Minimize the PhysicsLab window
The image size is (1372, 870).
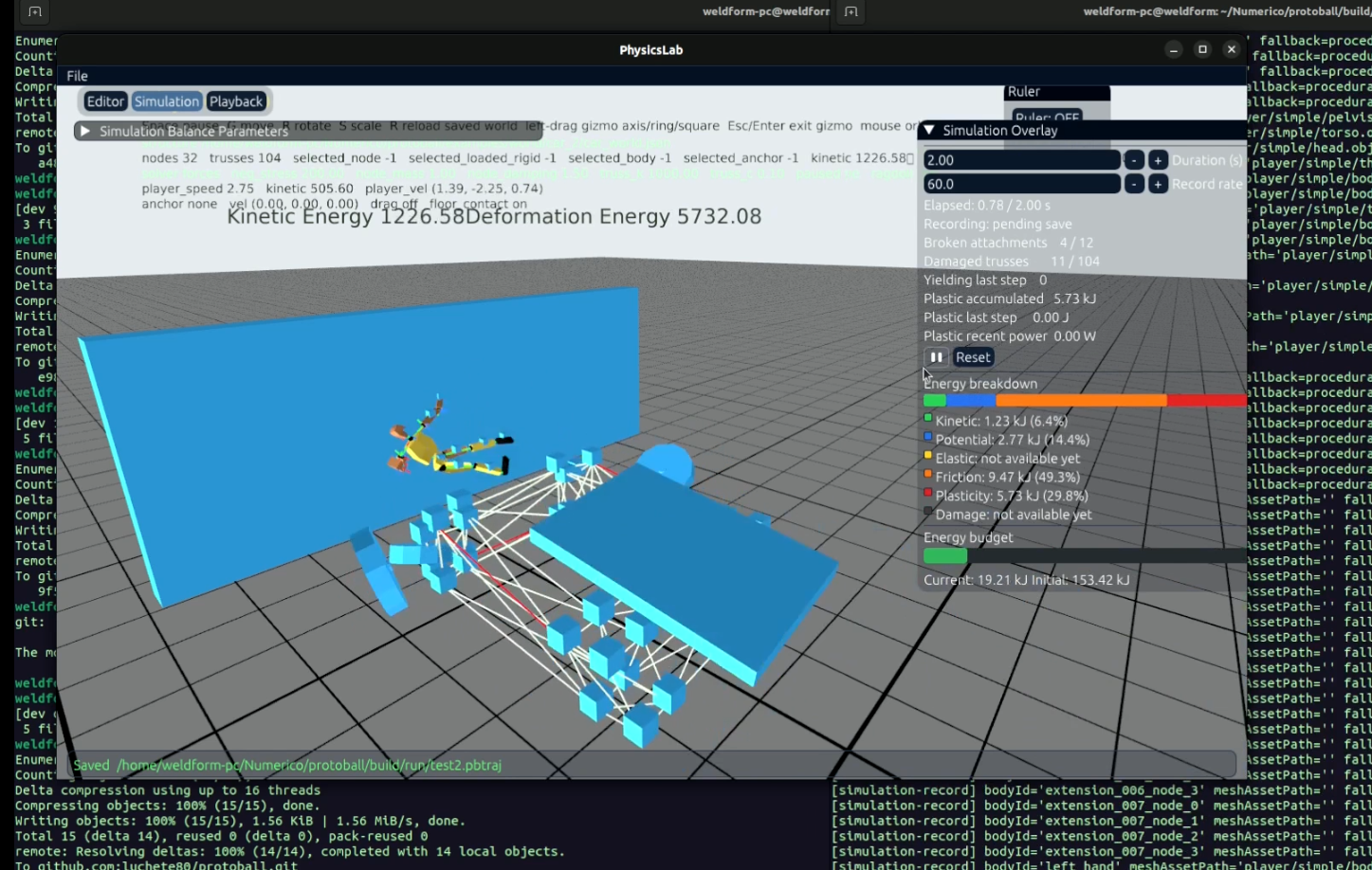1174,49
